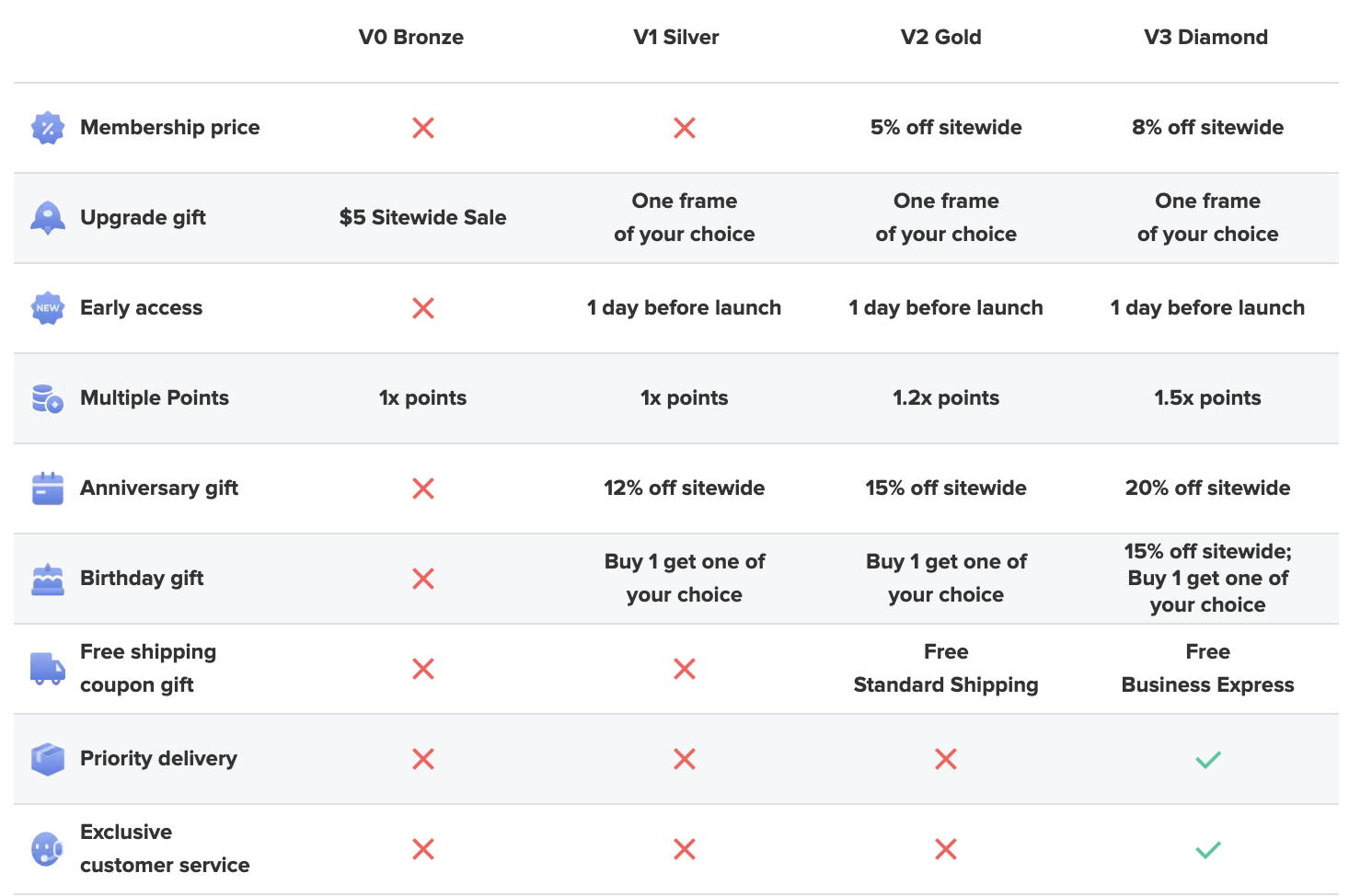This screenshot has width=1349, height=896.
Task: Click the green checkmark for Diamond customer service
Action: click(x=1207, y=849)
